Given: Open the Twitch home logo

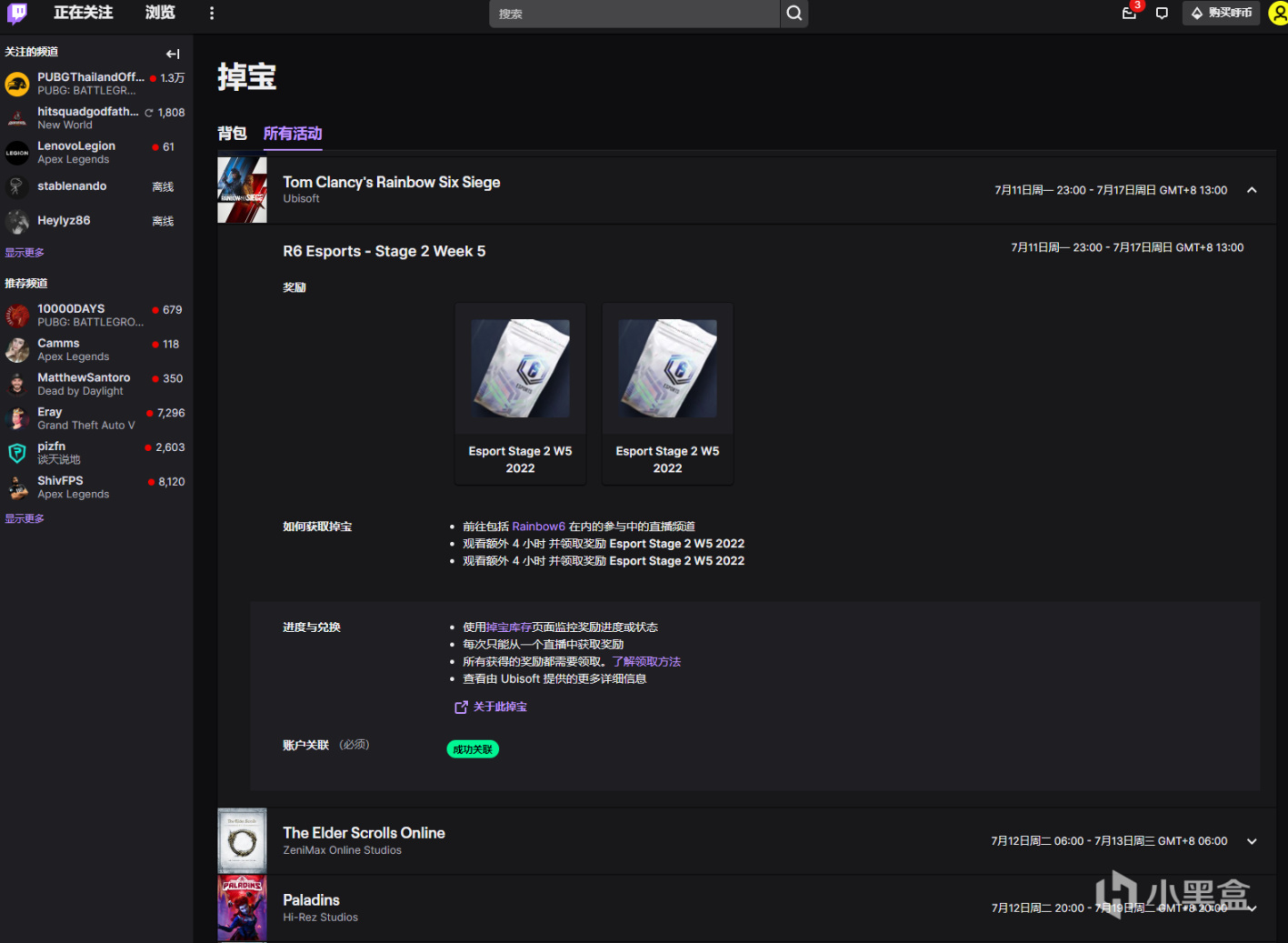Looking at the screenshot, I should tap(17, 13).
